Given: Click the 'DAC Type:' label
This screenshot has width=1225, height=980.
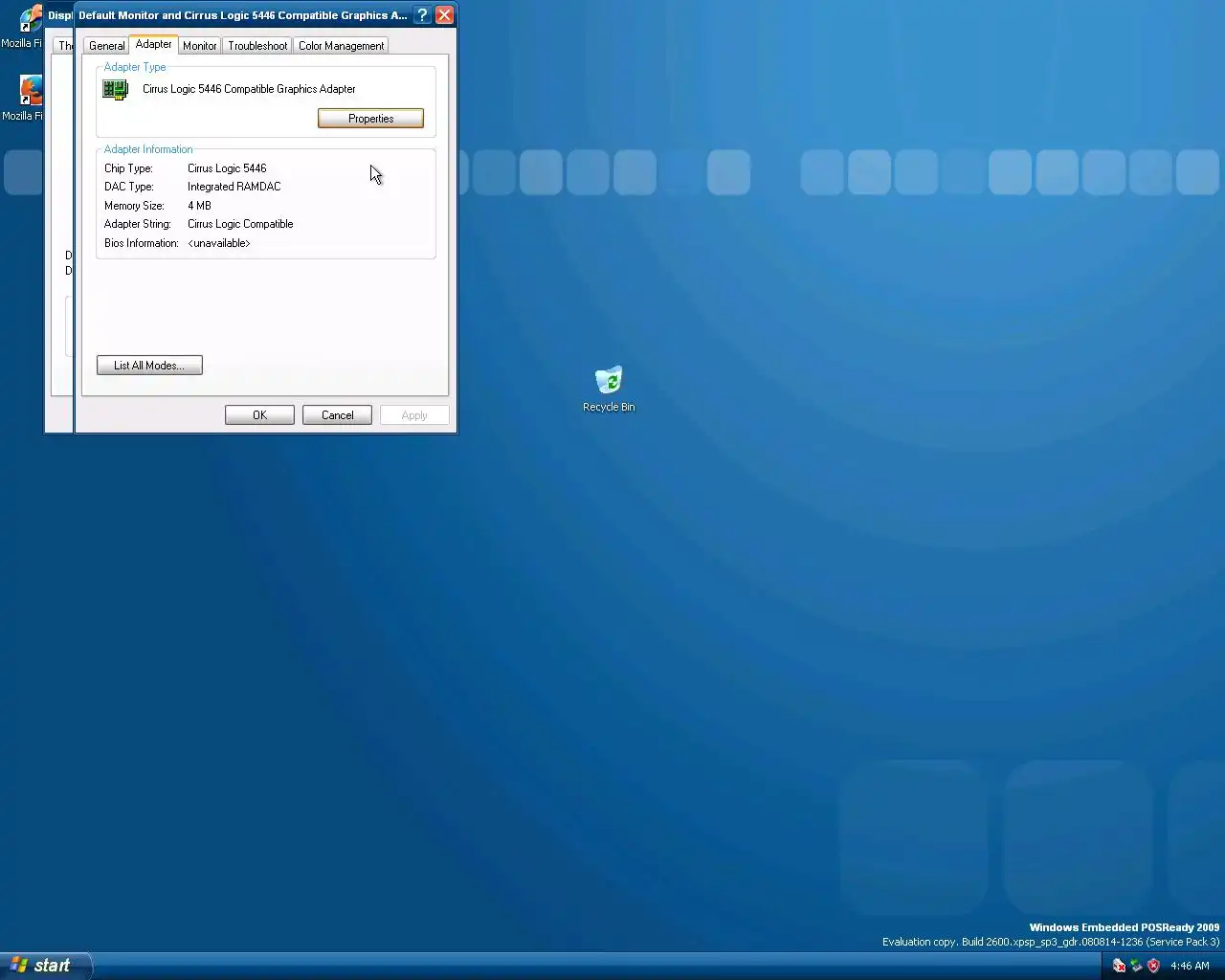Looking at the screenshot, I should [128, 187].
